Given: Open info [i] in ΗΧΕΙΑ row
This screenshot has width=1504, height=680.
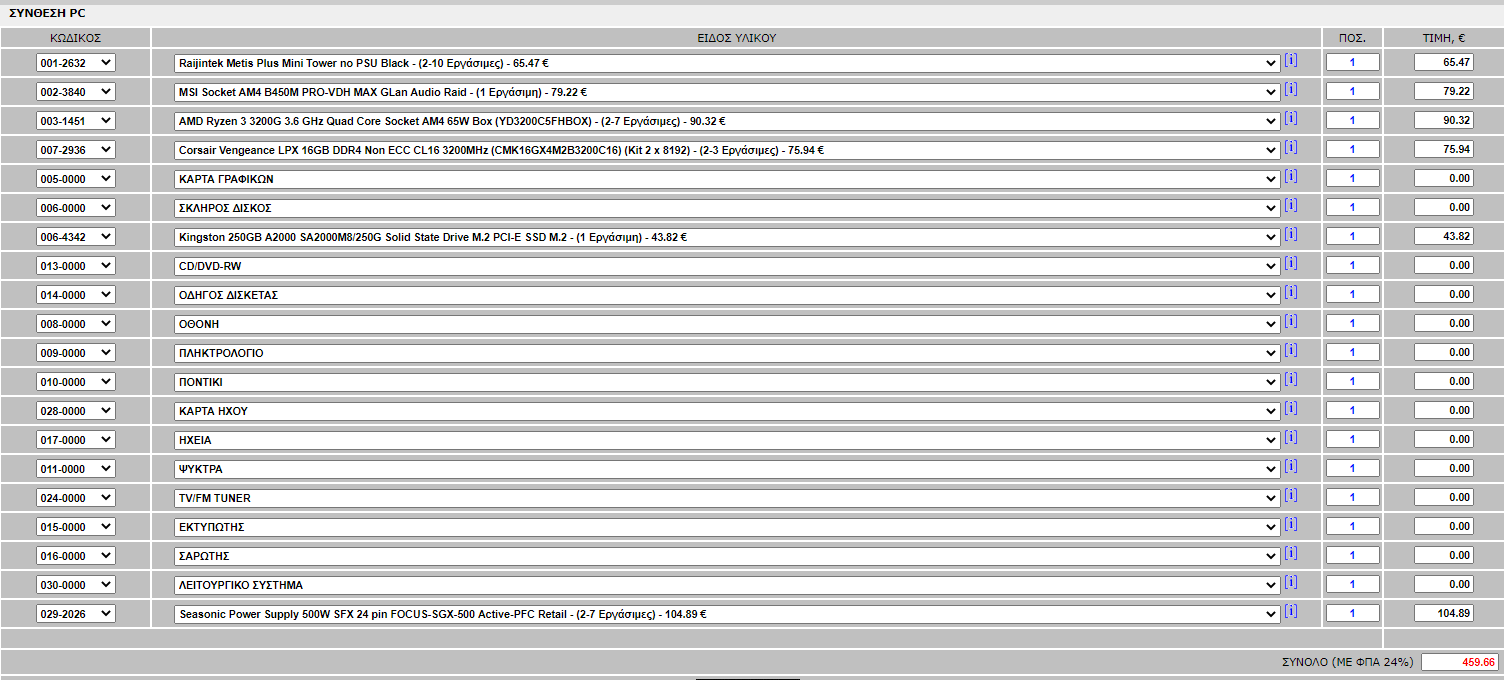Looking at the screenshot, I should (x=1291, y=438).
